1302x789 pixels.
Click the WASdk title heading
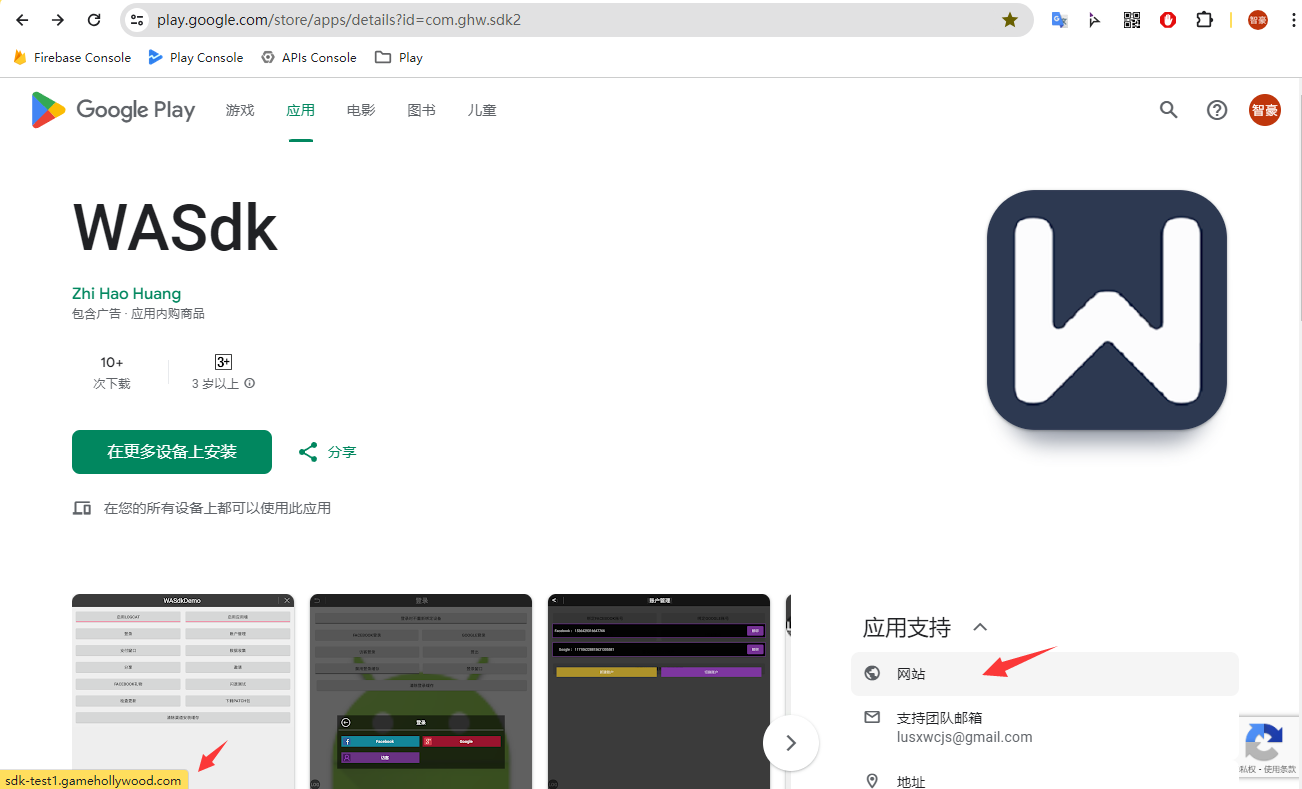click(x=175, y=228)
